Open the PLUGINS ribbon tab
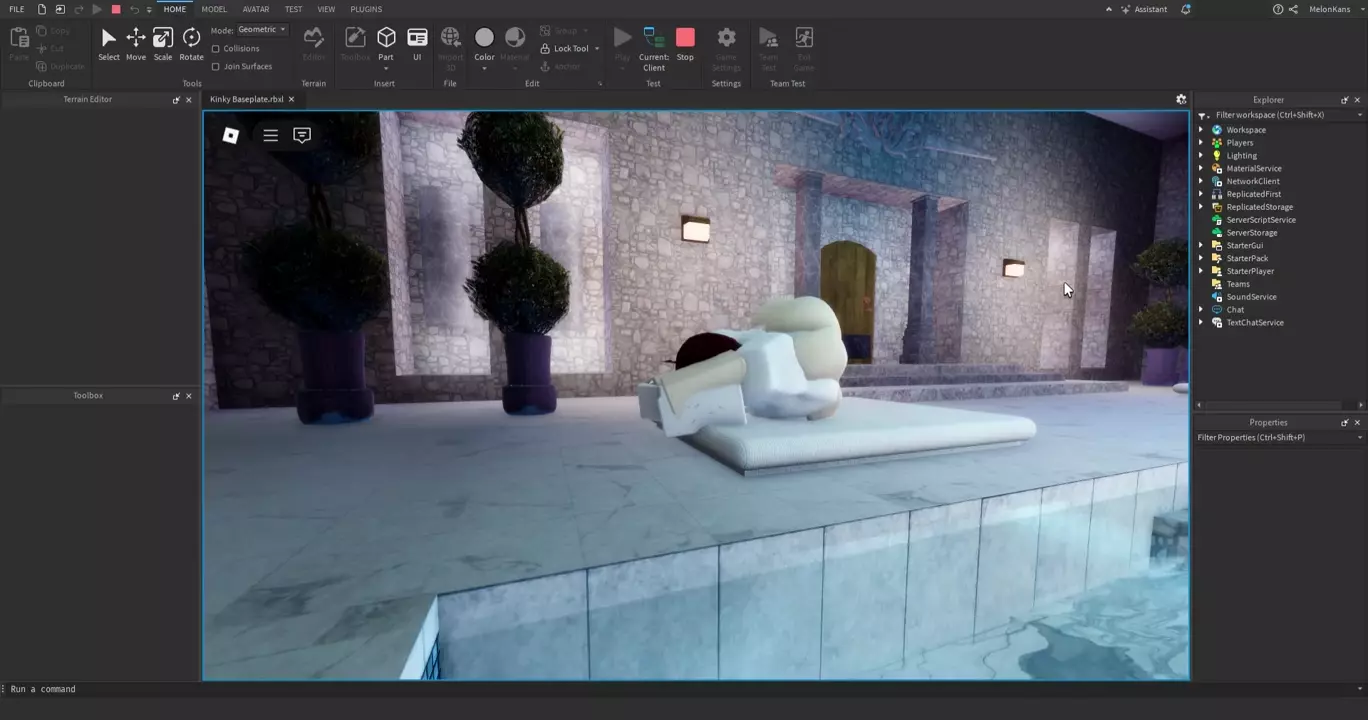 [x=366, y=9]
